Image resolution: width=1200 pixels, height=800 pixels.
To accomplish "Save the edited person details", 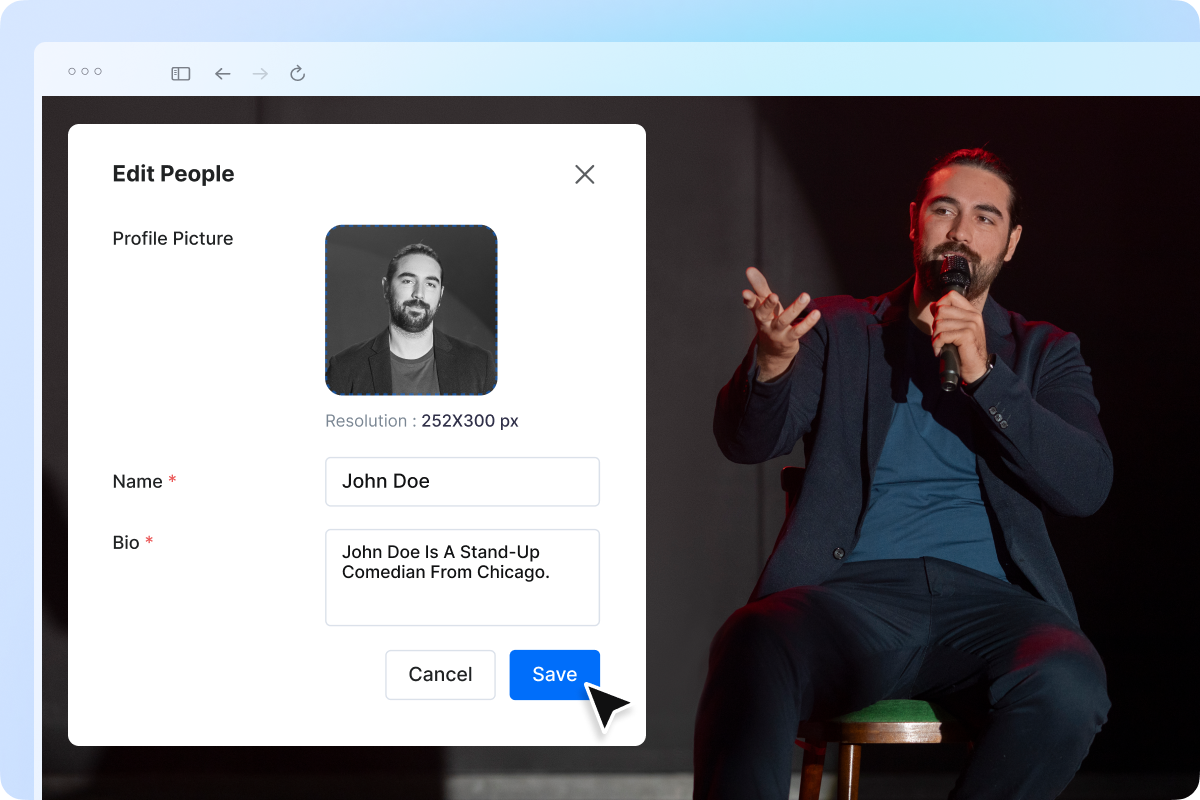I will [x=554, y=675].
